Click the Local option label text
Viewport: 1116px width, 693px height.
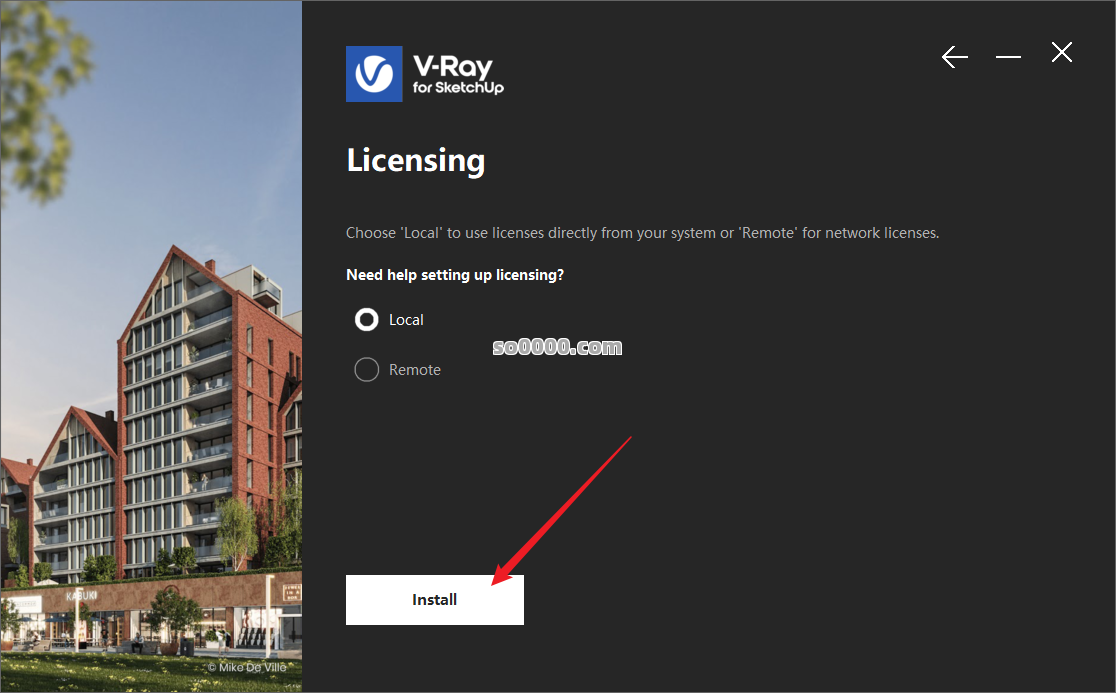coord(406,320)
